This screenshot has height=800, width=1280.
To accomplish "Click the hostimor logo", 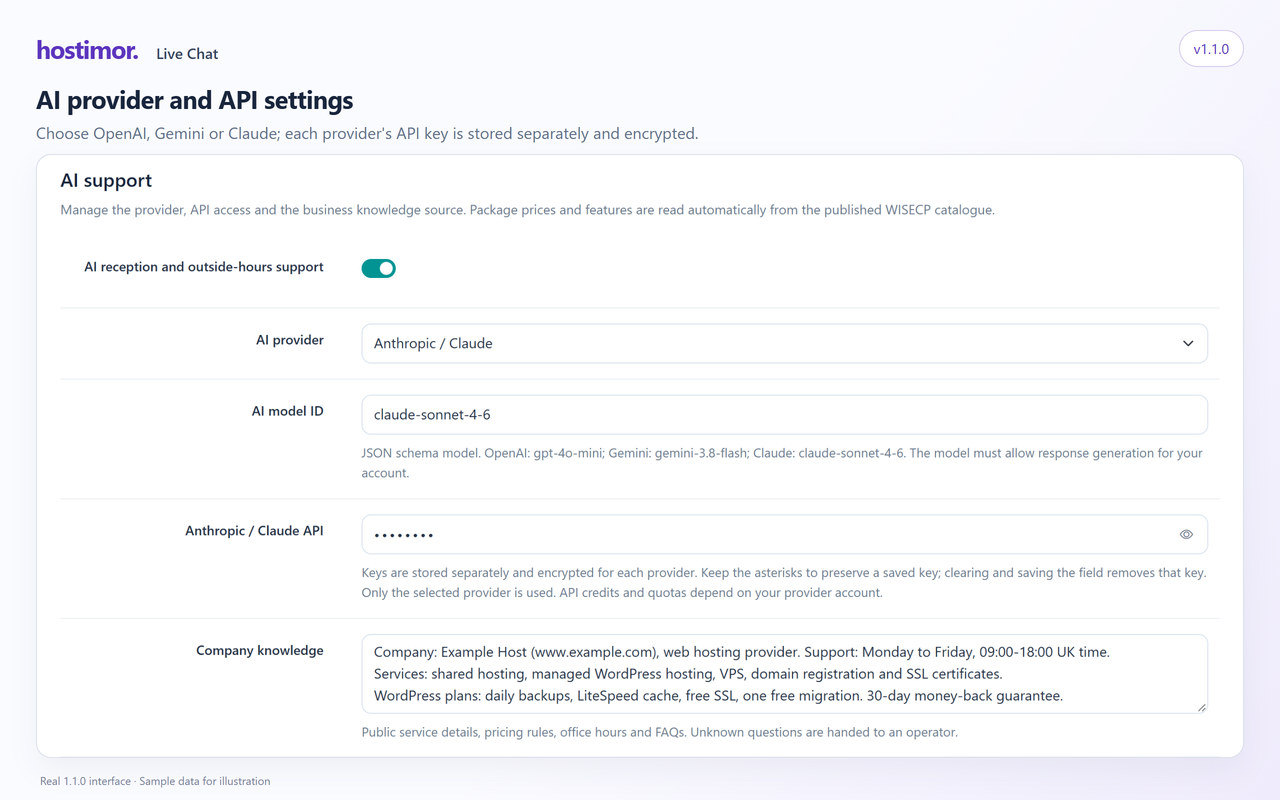I will (87, 50).
